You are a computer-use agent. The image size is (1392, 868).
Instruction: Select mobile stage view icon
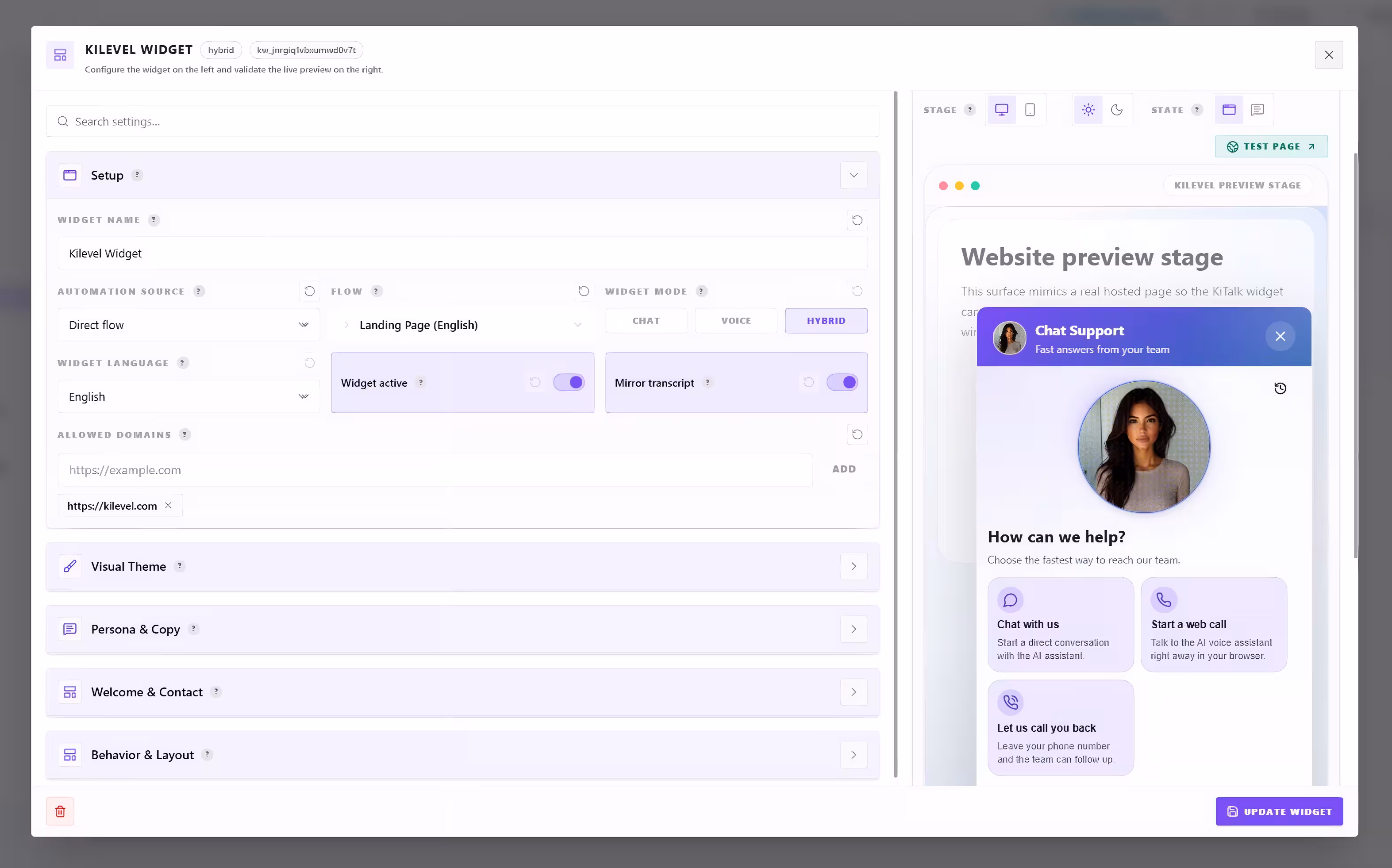pos(1030,110)
